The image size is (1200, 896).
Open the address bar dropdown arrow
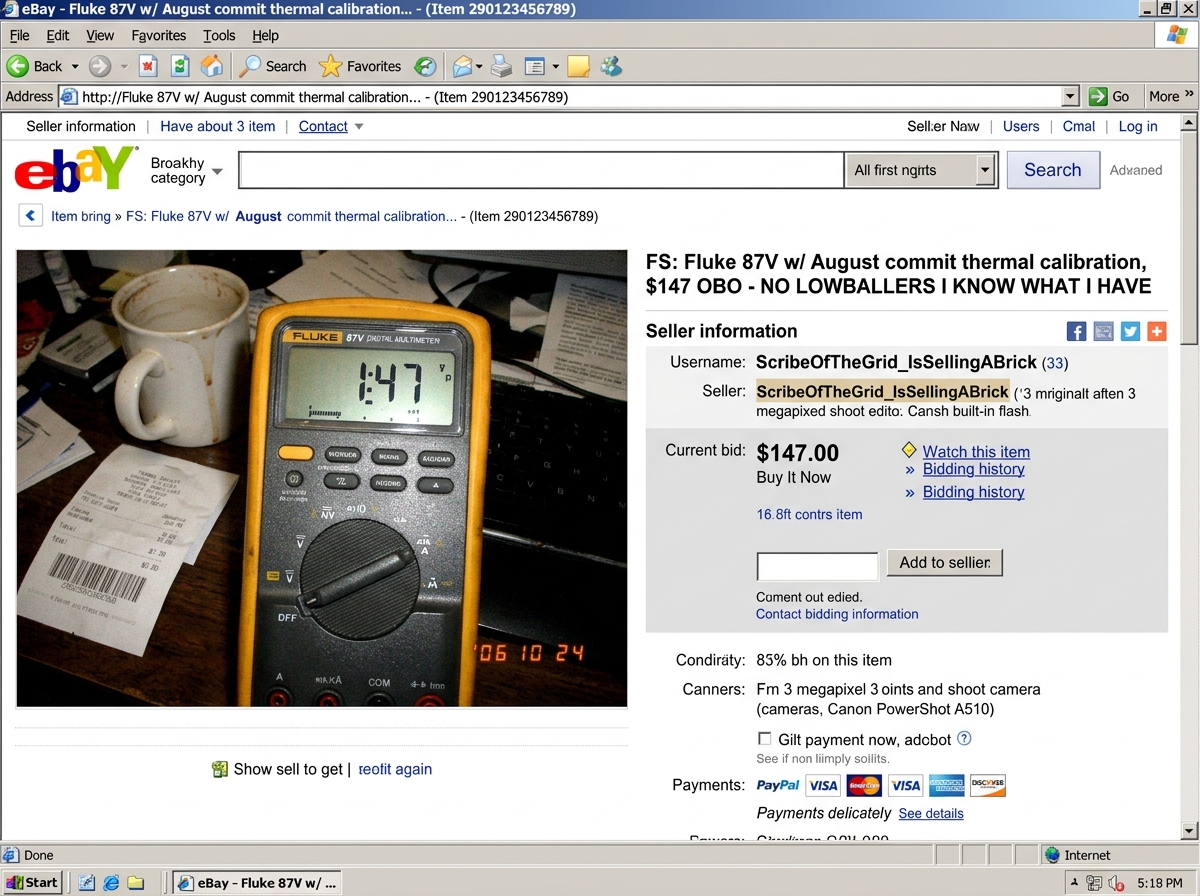click(x=1070, y=97)
